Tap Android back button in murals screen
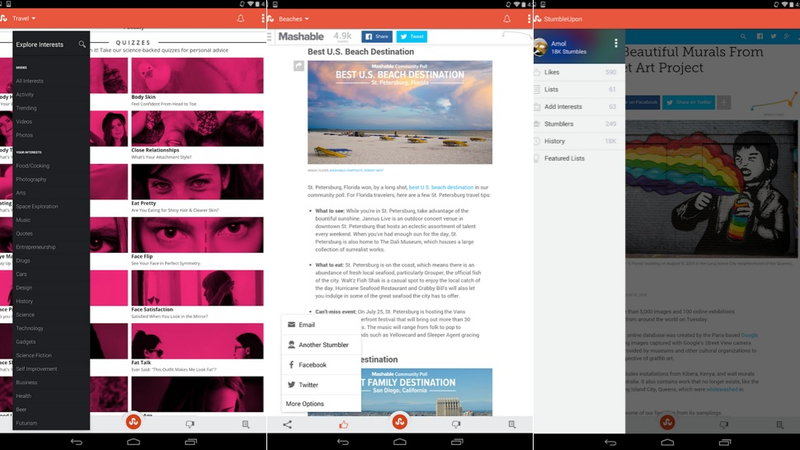Image resolution: width=800 pixels, height=450 pixels. click(610, 442)
